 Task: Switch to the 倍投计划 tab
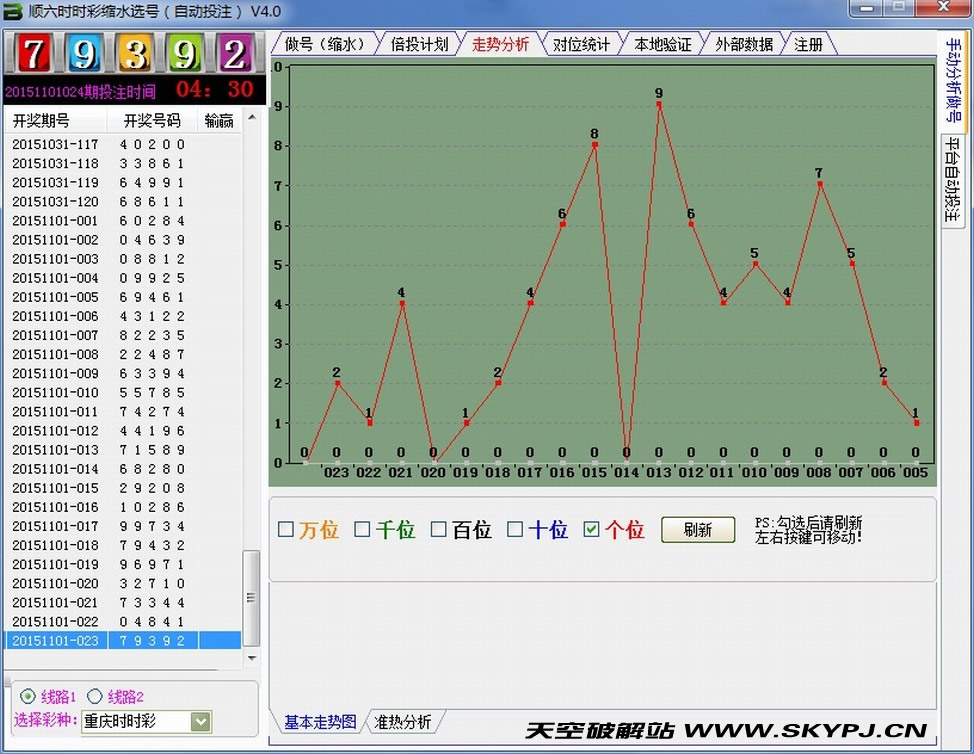418,44
